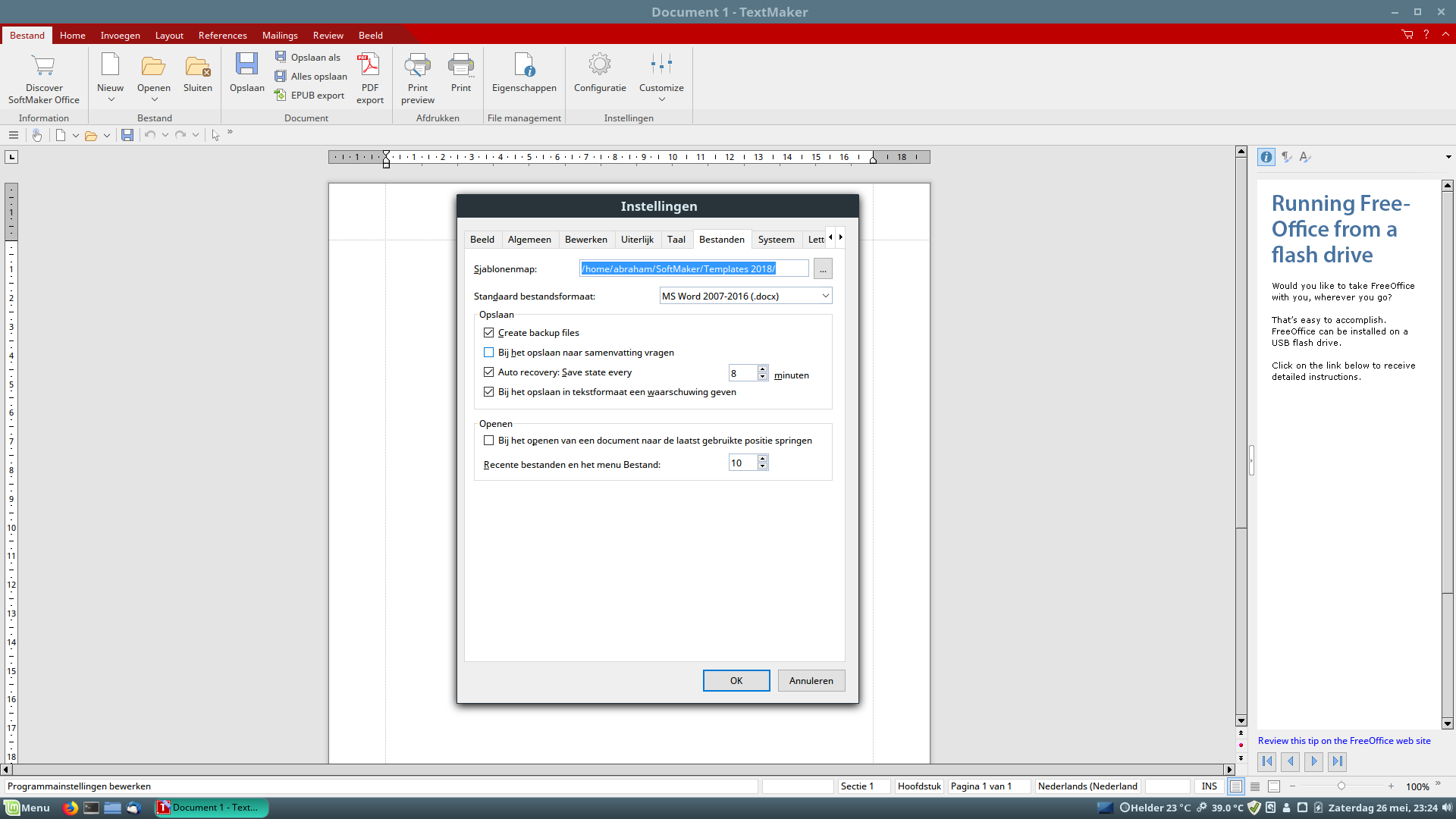
Task: Save document with Opslaan disk icon
Action: pos(246,64)
